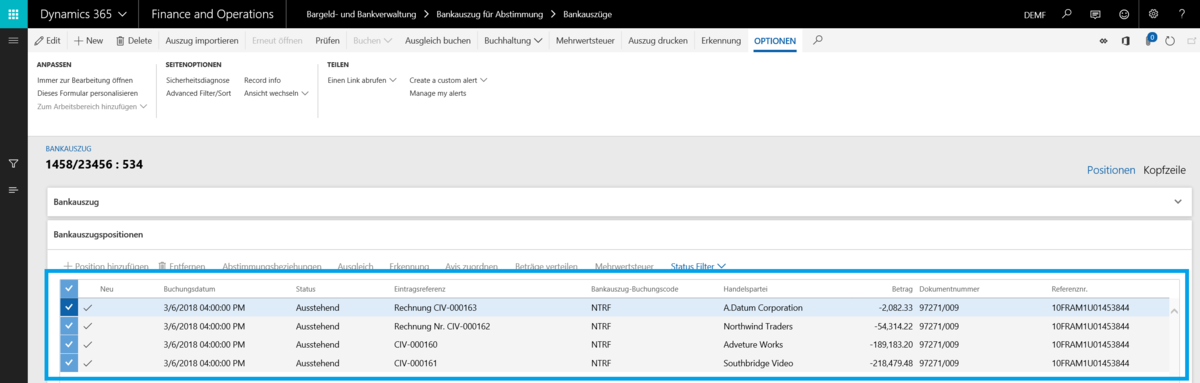Image resolution: width=1200 pixels, height=383 pixels.
Task: Open Create a custom alert dropdown
Action: coord(448,80)
